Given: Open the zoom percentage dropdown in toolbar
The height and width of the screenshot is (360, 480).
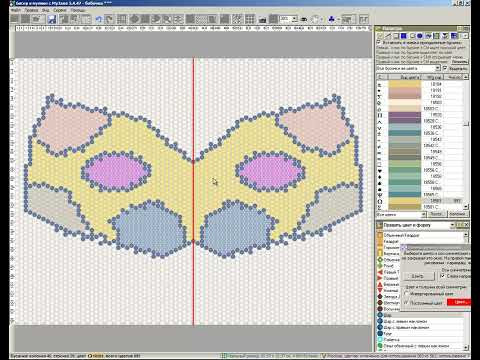Looking at the screenshot, I should [x=294, y=19].
